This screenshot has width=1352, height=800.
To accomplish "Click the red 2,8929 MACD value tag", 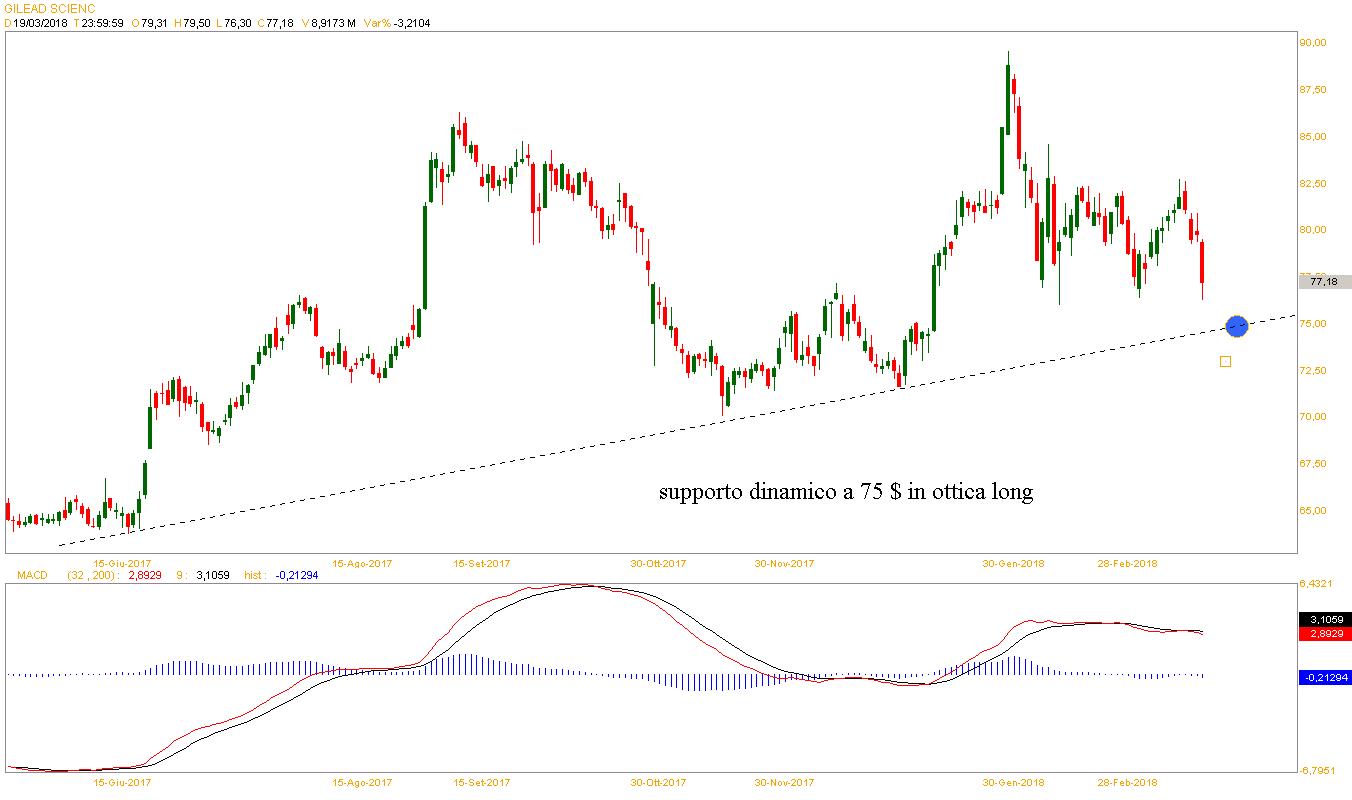I will (1324, 634).
